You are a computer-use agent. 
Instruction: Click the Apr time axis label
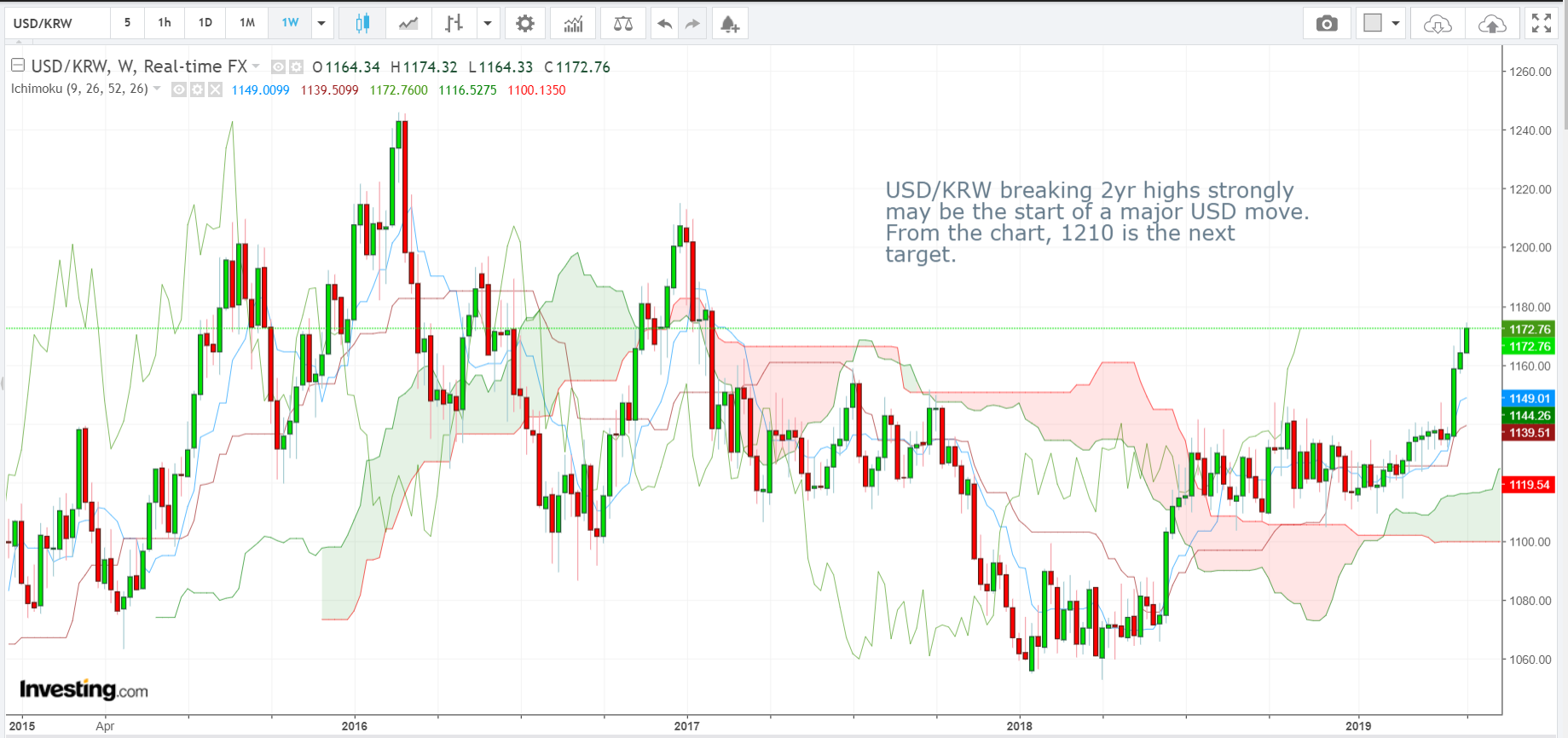105,726
